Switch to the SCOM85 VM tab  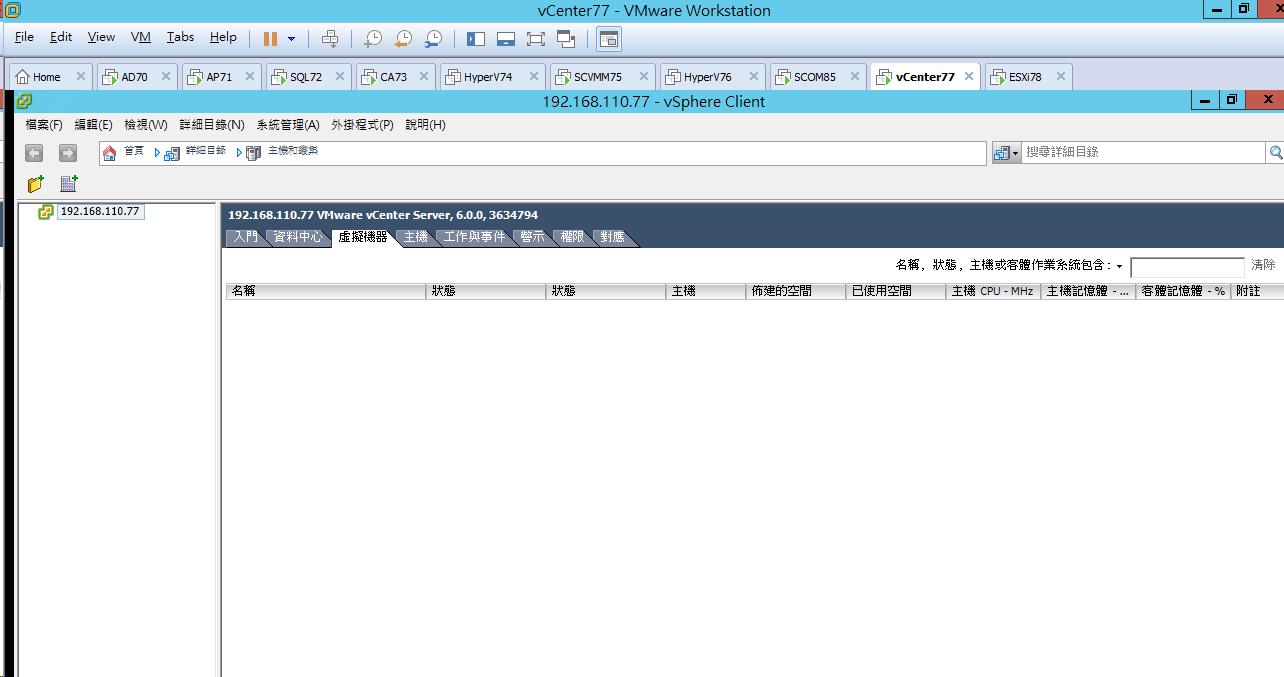[814, 77]
